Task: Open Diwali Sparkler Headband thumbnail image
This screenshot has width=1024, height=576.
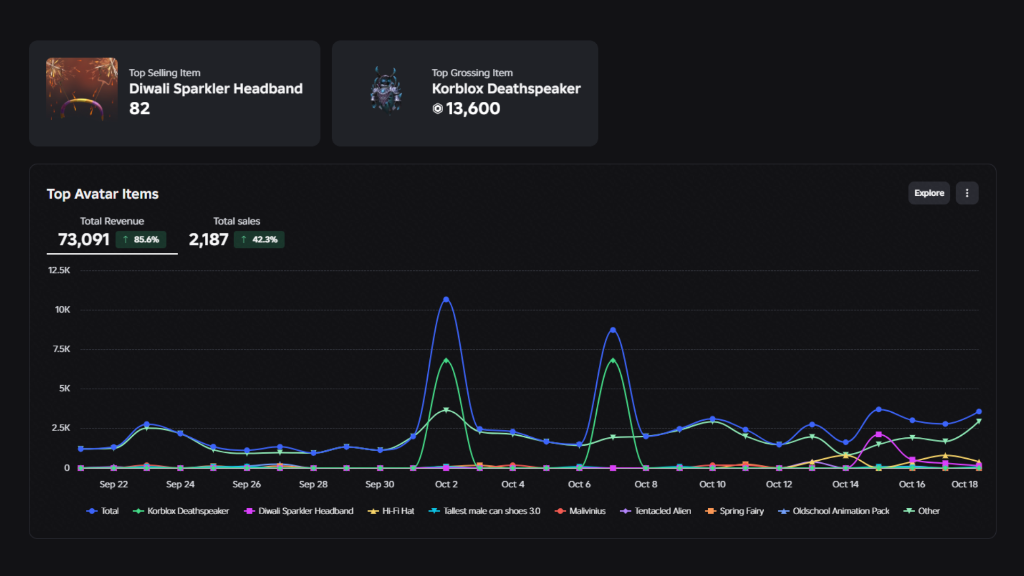Action: [82, 89]
